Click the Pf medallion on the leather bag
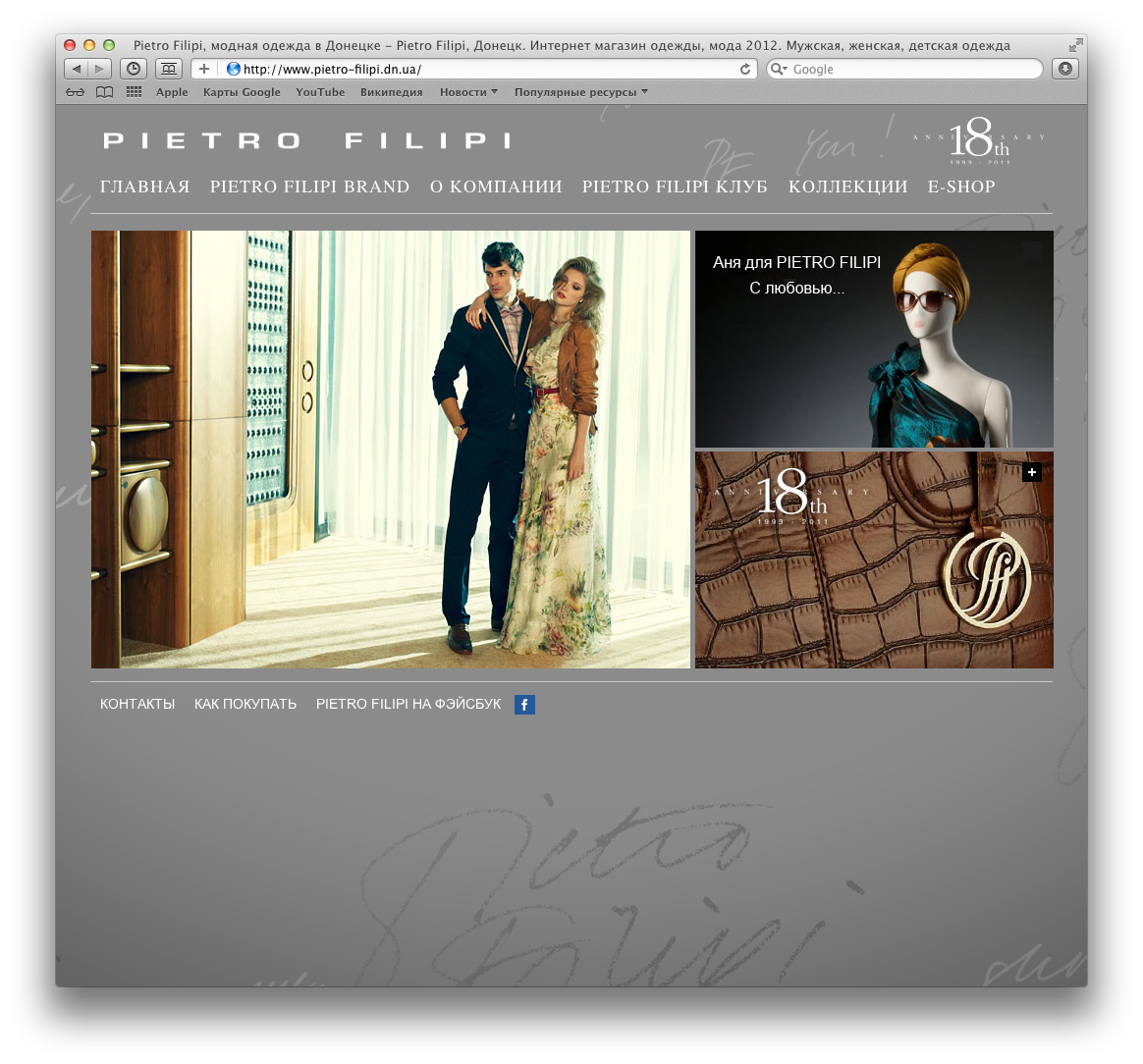This screenshot has width=1143, height=1064. pyautogui.click(x=986, y=580)
